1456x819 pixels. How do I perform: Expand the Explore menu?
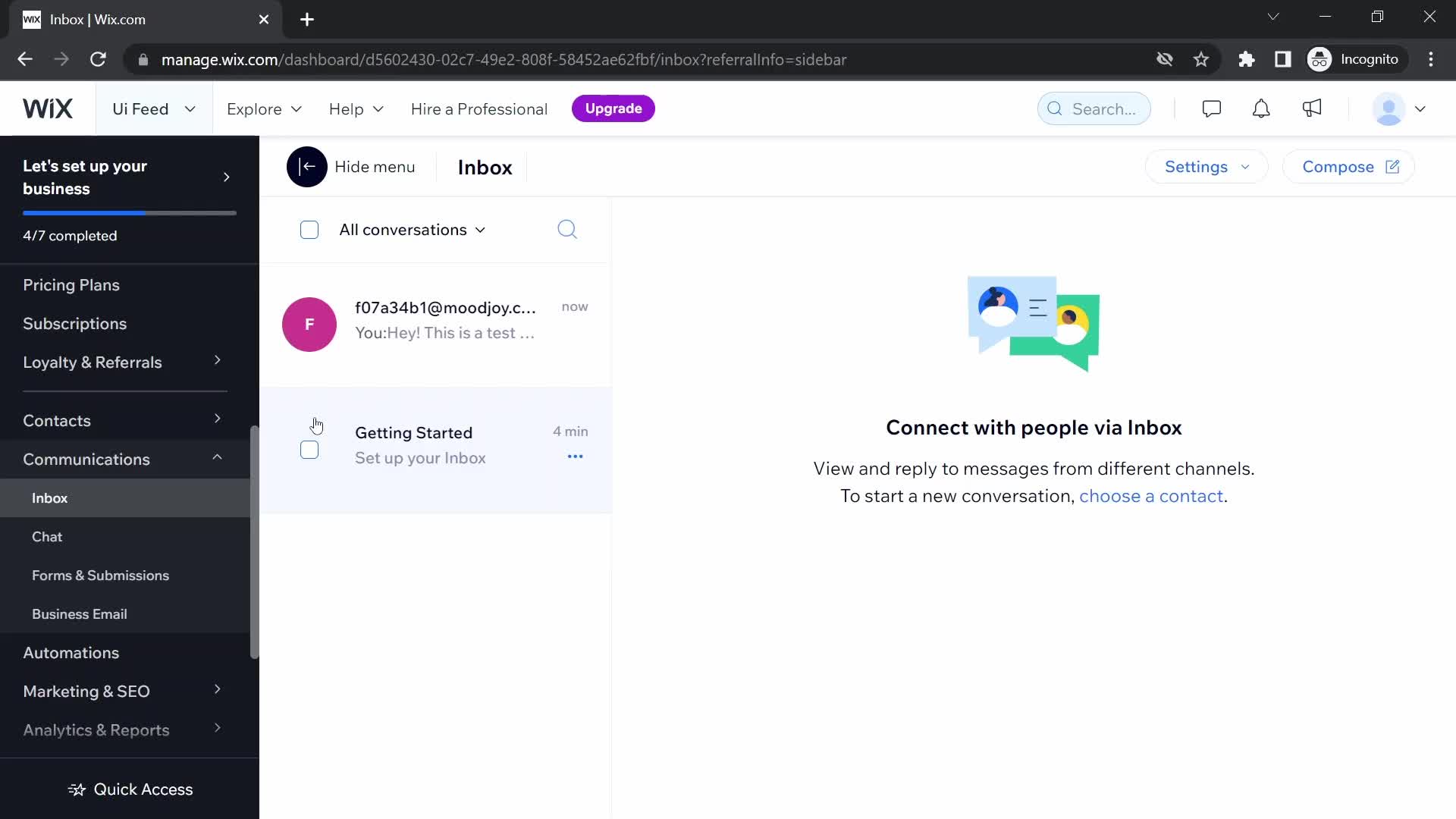[264, 109]
